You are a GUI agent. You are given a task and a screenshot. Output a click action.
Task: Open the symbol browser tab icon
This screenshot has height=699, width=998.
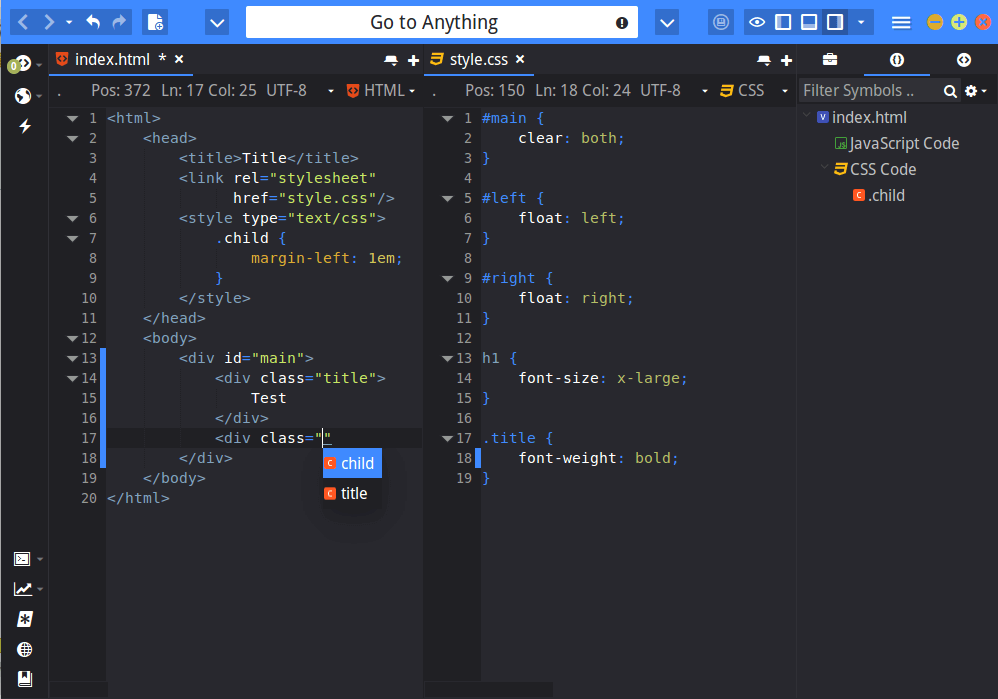click(897, 60)
